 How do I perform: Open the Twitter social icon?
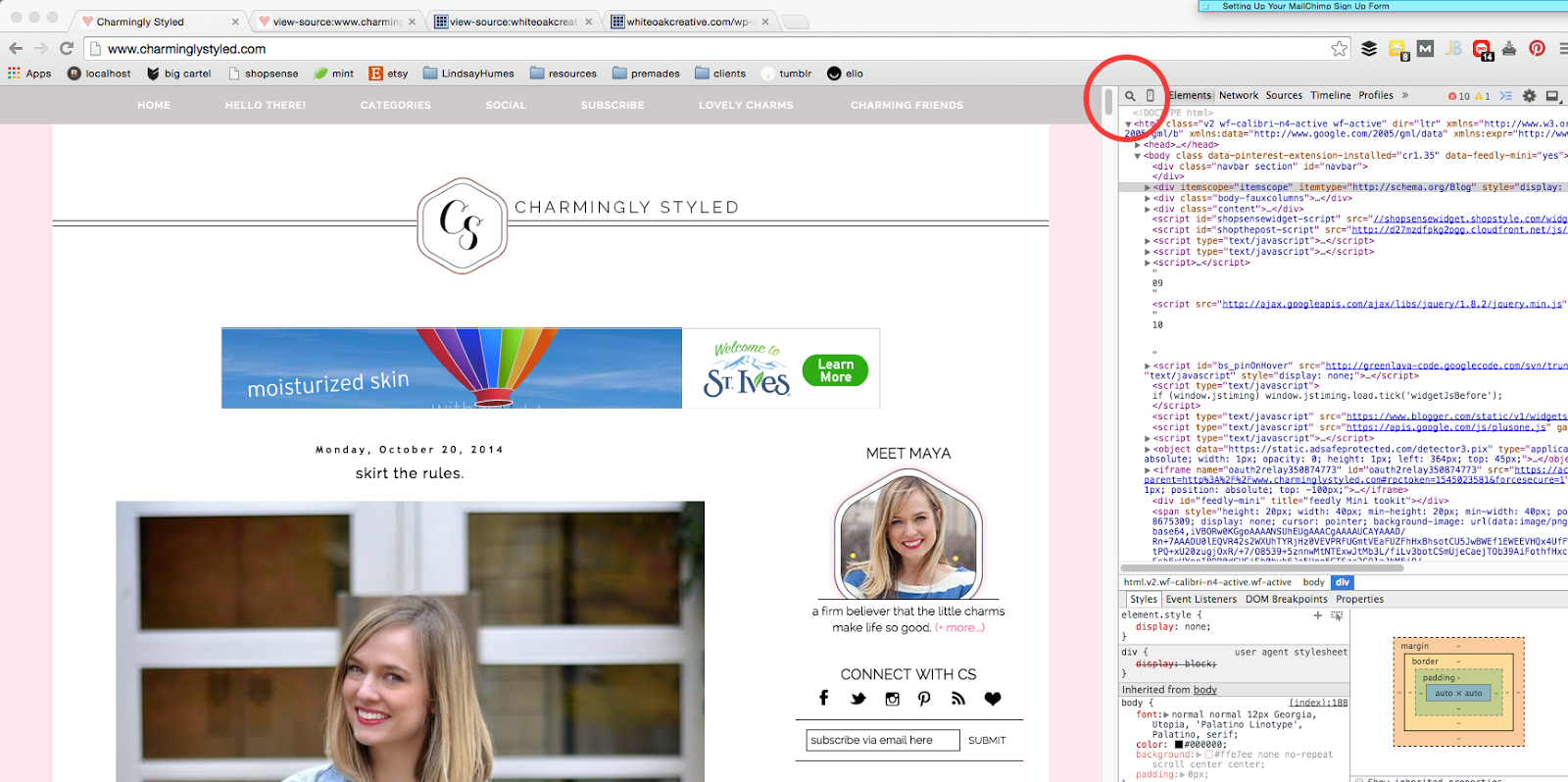[x=858, y=699]
